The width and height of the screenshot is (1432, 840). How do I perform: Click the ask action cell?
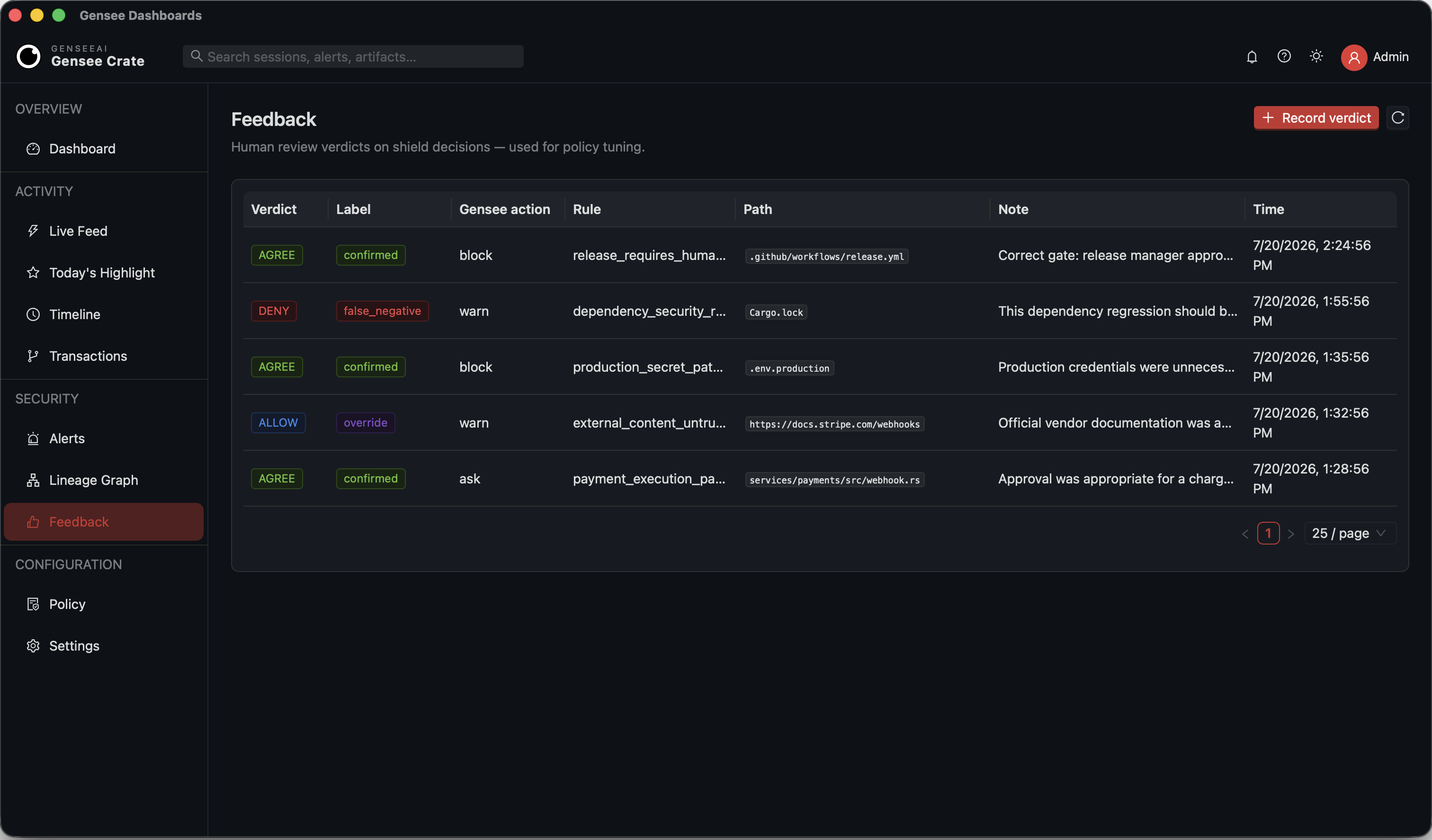[469, 479]
